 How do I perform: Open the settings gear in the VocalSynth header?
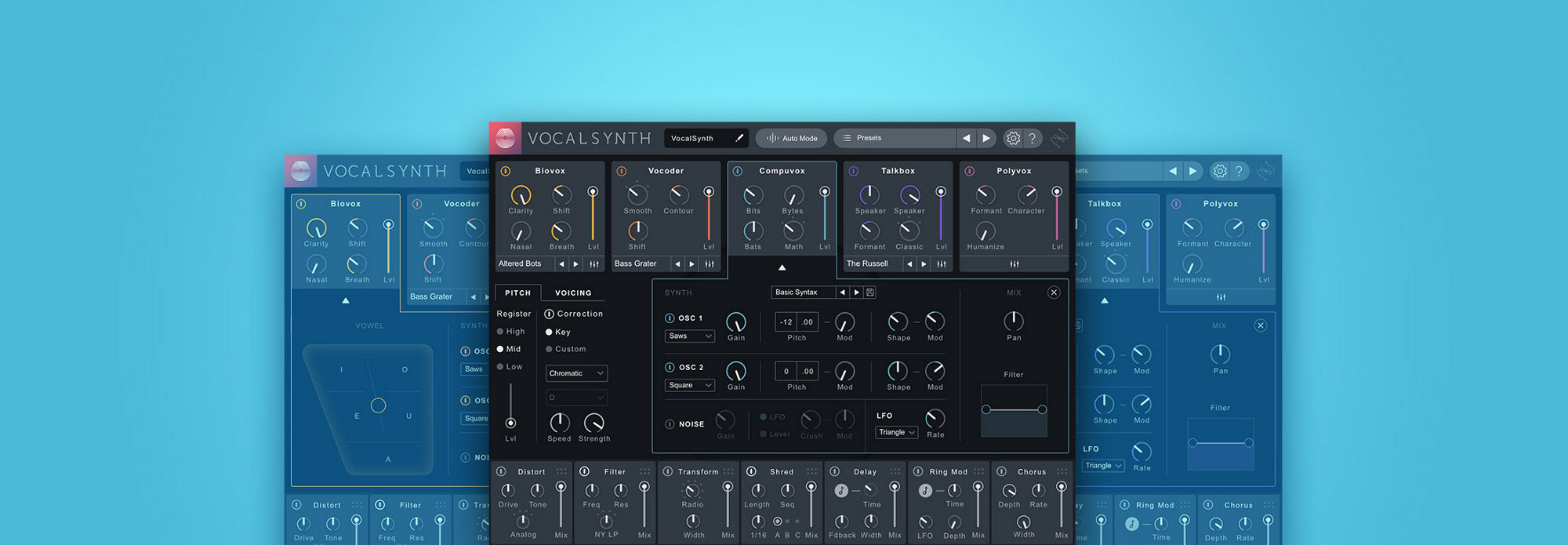pos(1013,138)
